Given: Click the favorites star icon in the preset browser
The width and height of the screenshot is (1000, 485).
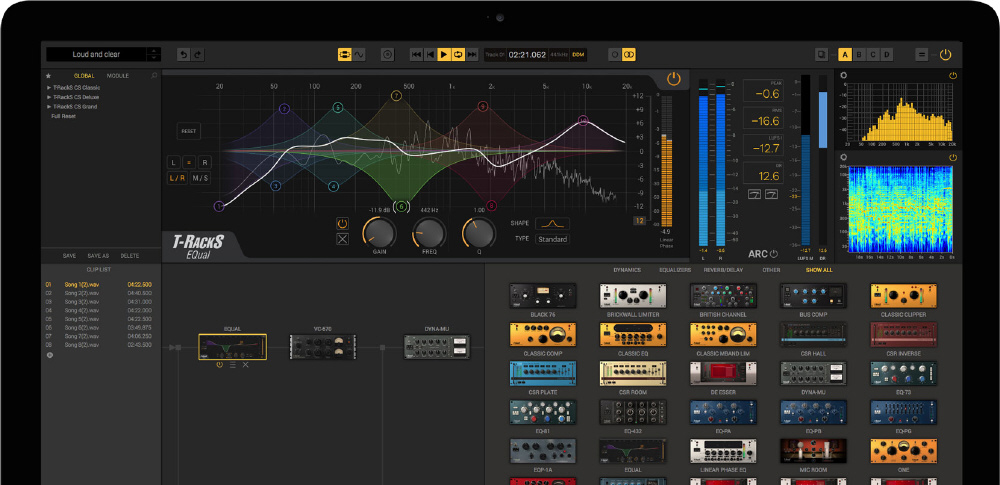Looking at the screenshot, I should click(48, 76).
